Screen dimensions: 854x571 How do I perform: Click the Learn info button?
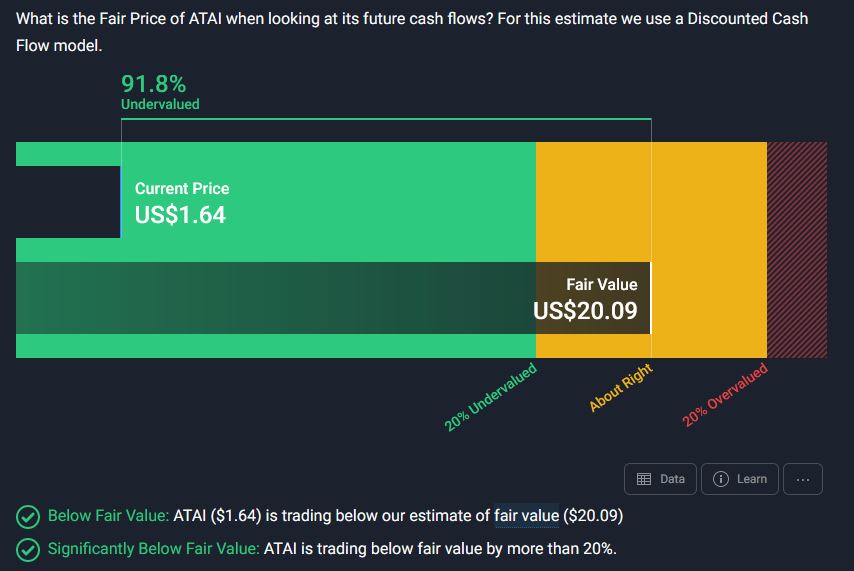739,479
